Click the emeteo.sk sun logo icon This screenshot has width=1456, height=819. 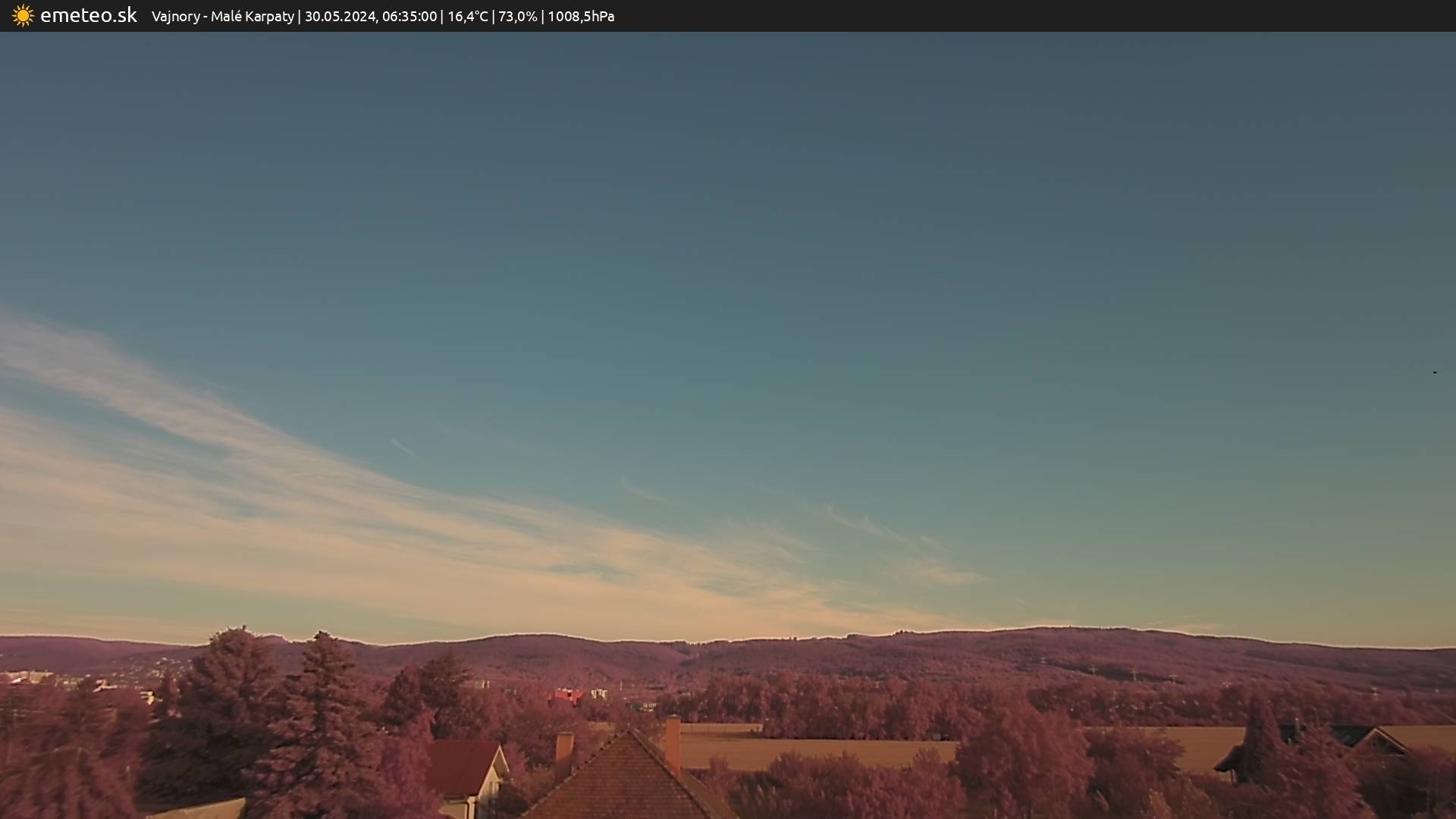click(x=23, y=16)
